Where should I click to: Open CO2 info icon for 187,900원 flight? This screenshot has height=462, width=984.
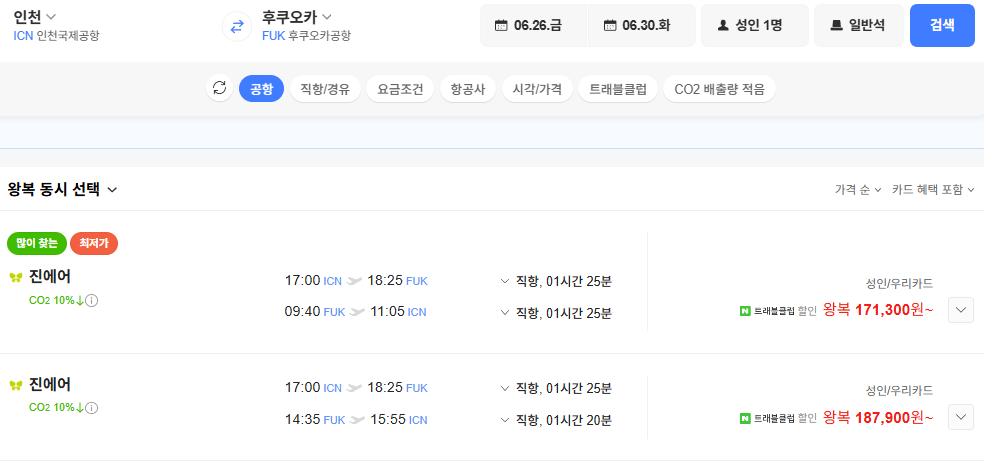pyautogui.click(x=92, y=408)
